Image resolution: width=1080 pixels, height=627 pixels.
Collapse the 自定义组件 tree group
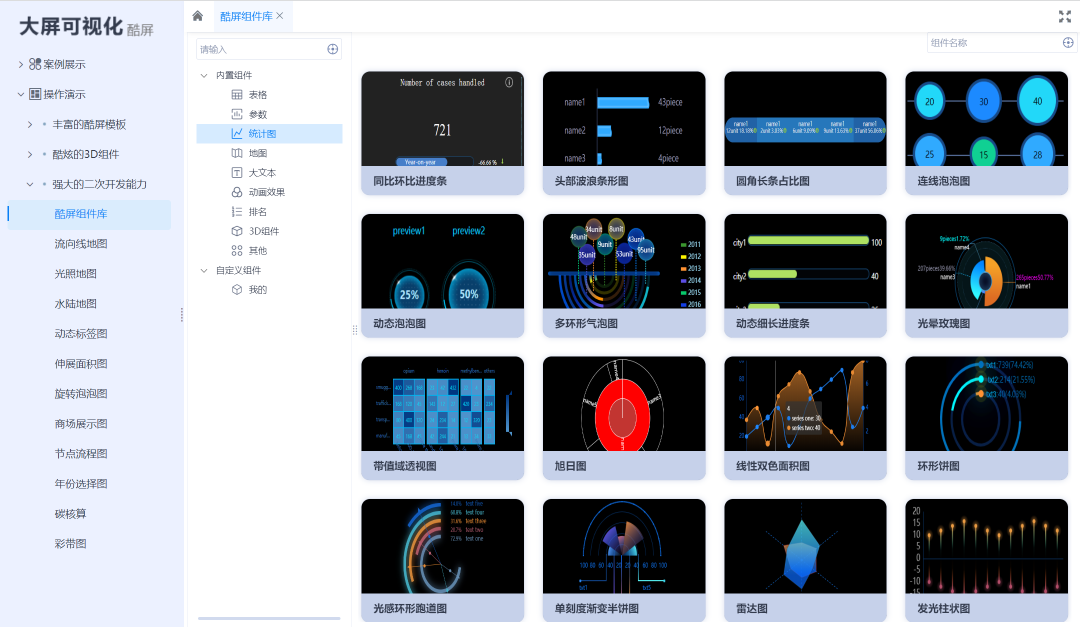(204, 271)
